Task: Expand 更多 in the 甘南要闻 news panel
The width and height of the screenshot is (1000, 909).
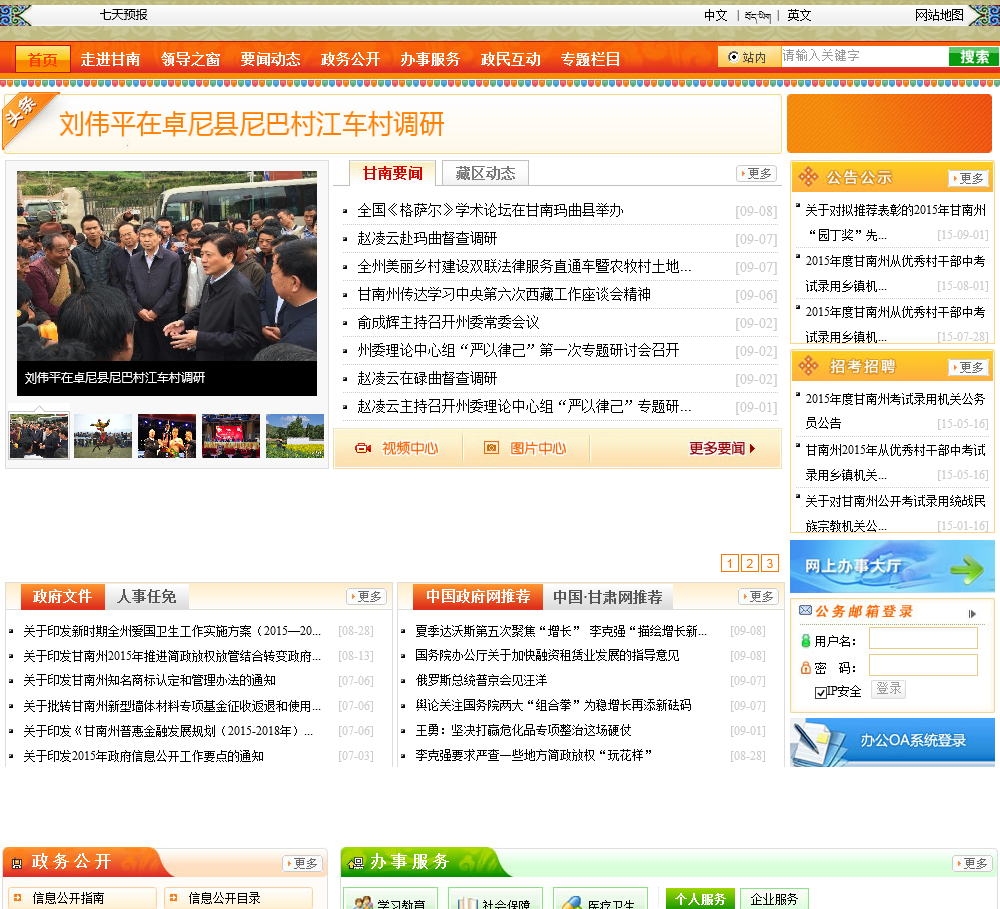Action: point(756,174)
